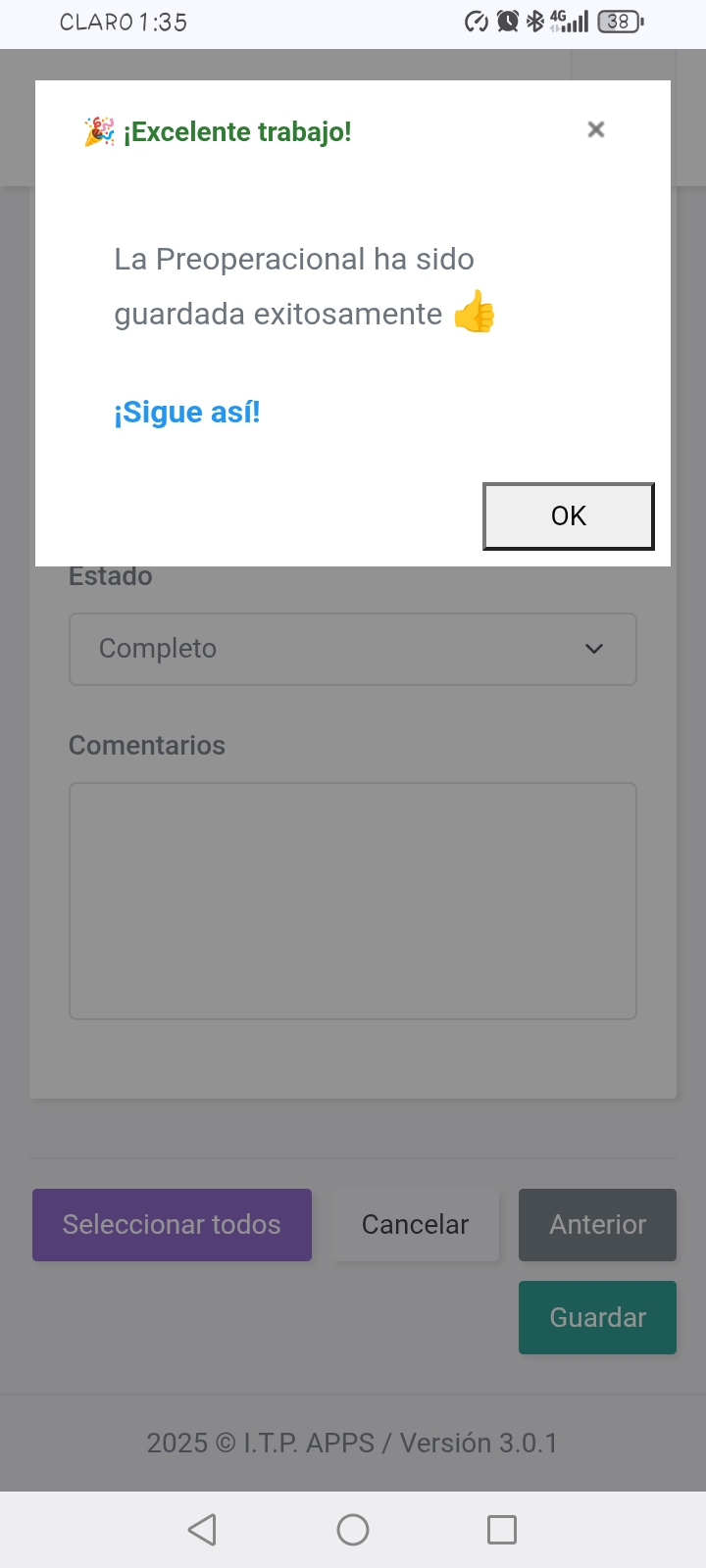Open the Estado dropdown showing Completo
This screenshot has height=1568, width=706.
coord(353,649)
